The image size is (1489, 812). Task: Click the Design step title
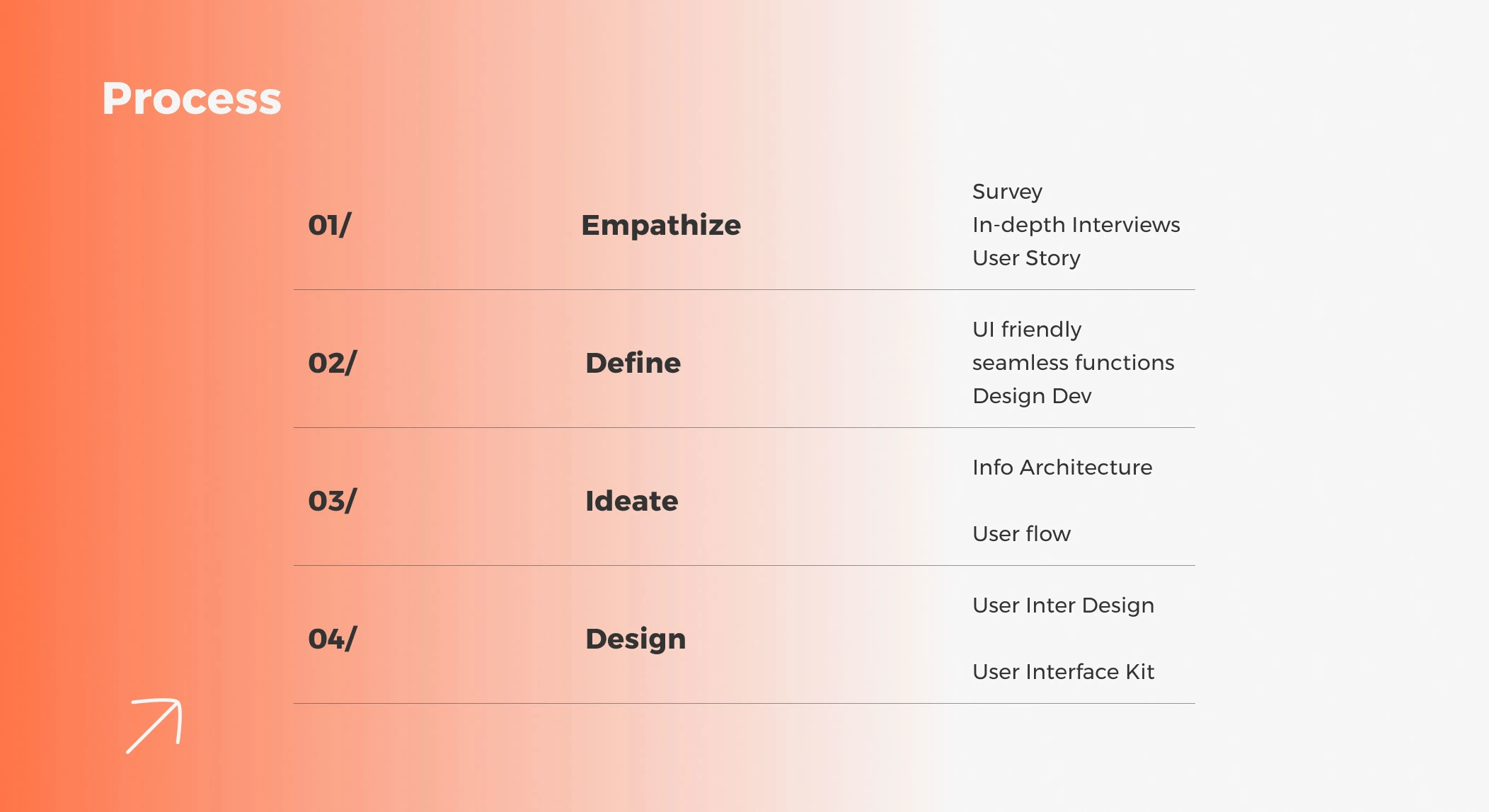(636, 639)
